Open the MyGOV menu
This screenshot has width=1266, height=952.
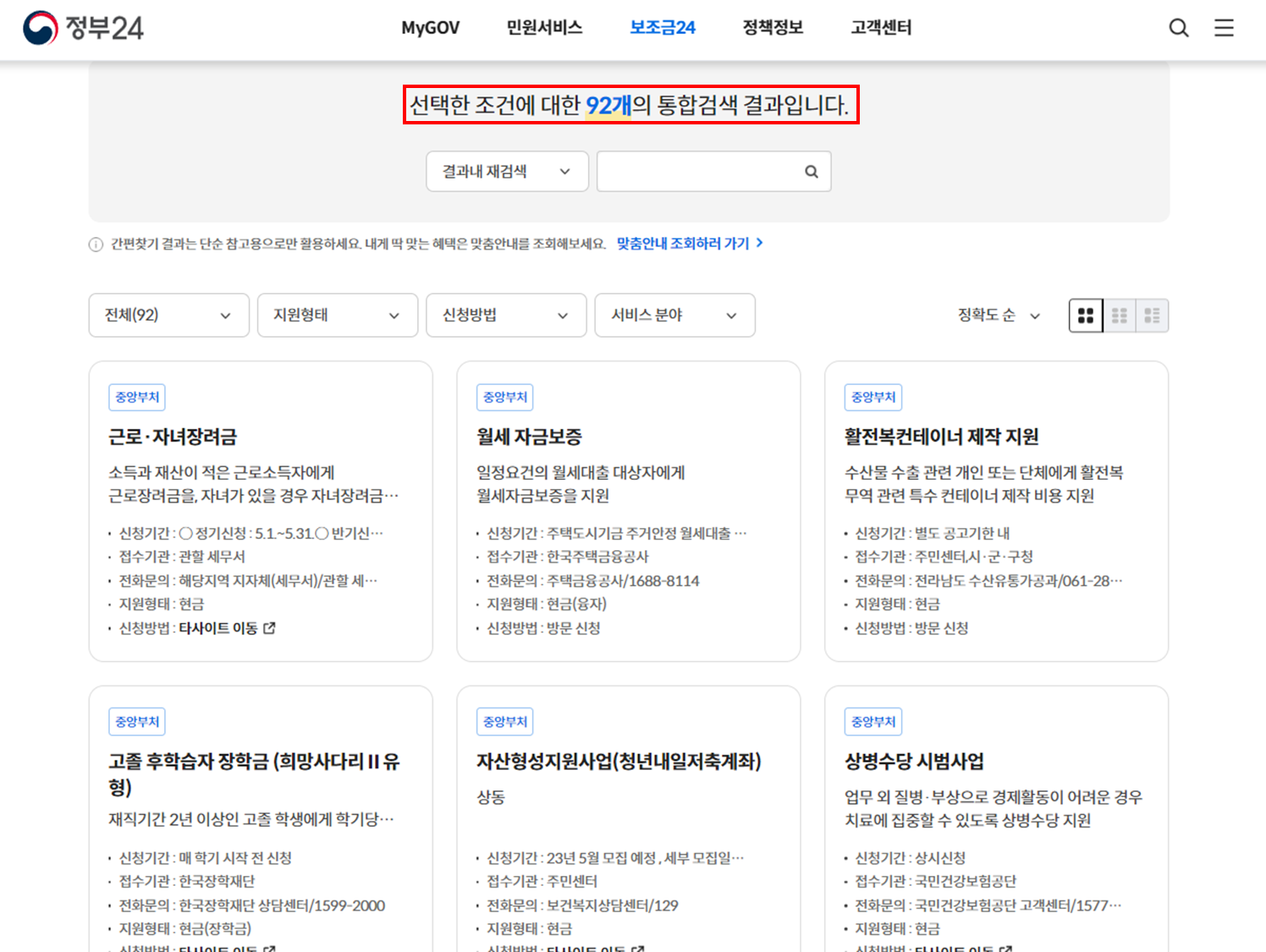(430, 28)
